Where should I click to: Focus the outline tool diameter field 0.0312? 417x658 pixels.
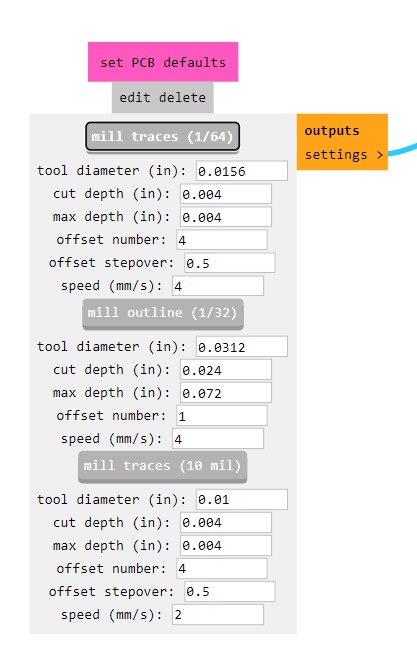point(242,347)
